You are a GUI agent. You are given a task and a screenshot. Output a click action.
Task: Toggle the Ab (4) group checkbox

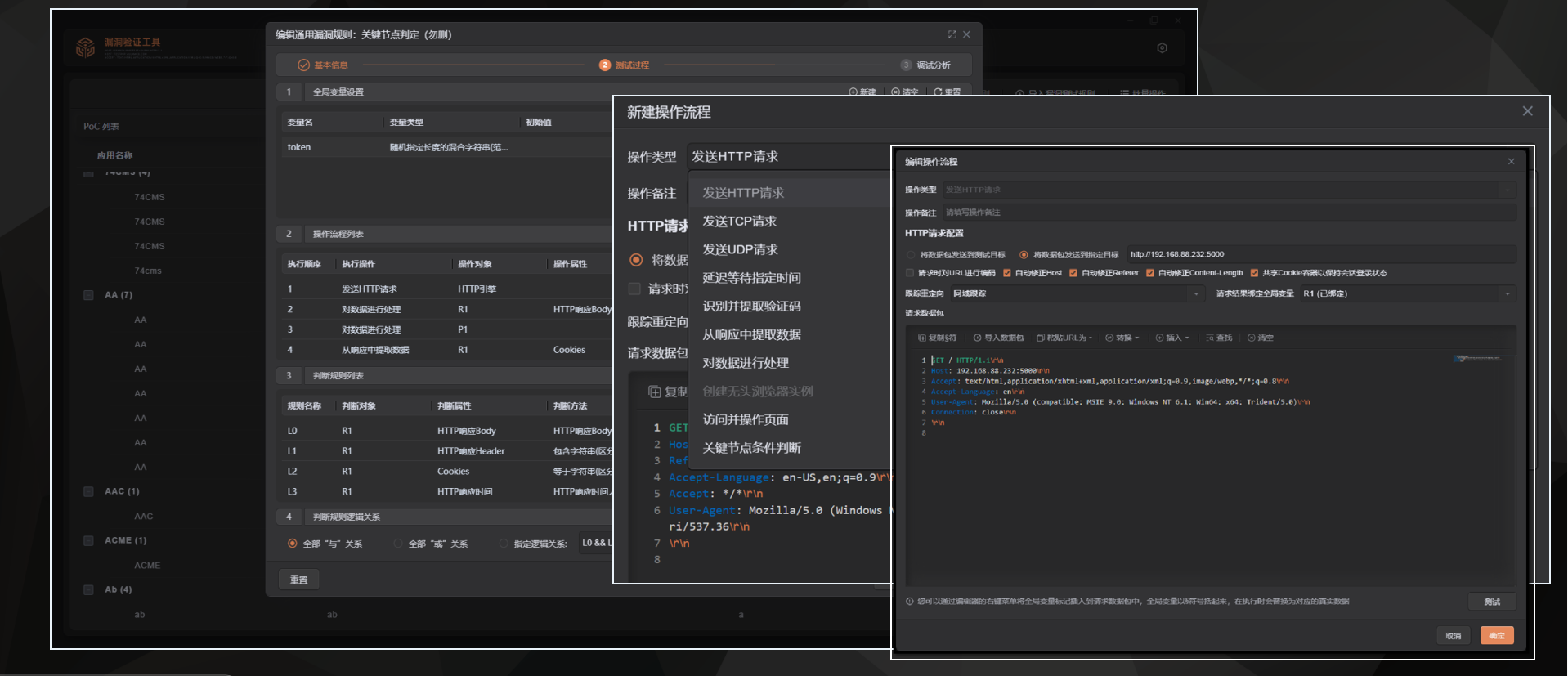[x=88, y=589]
